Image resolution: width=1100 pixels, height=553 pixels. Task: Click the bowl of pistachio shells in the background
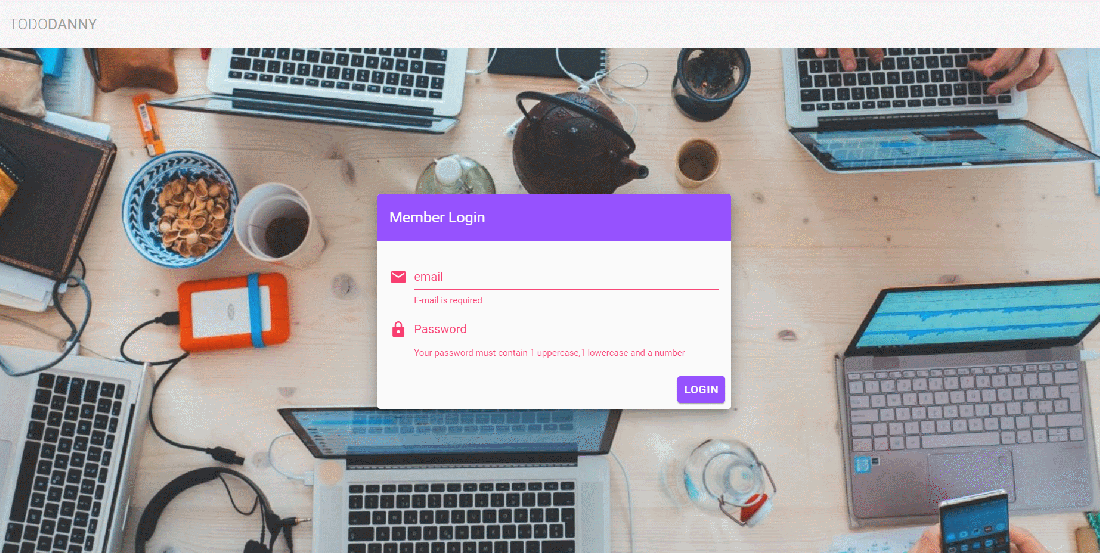180,209
